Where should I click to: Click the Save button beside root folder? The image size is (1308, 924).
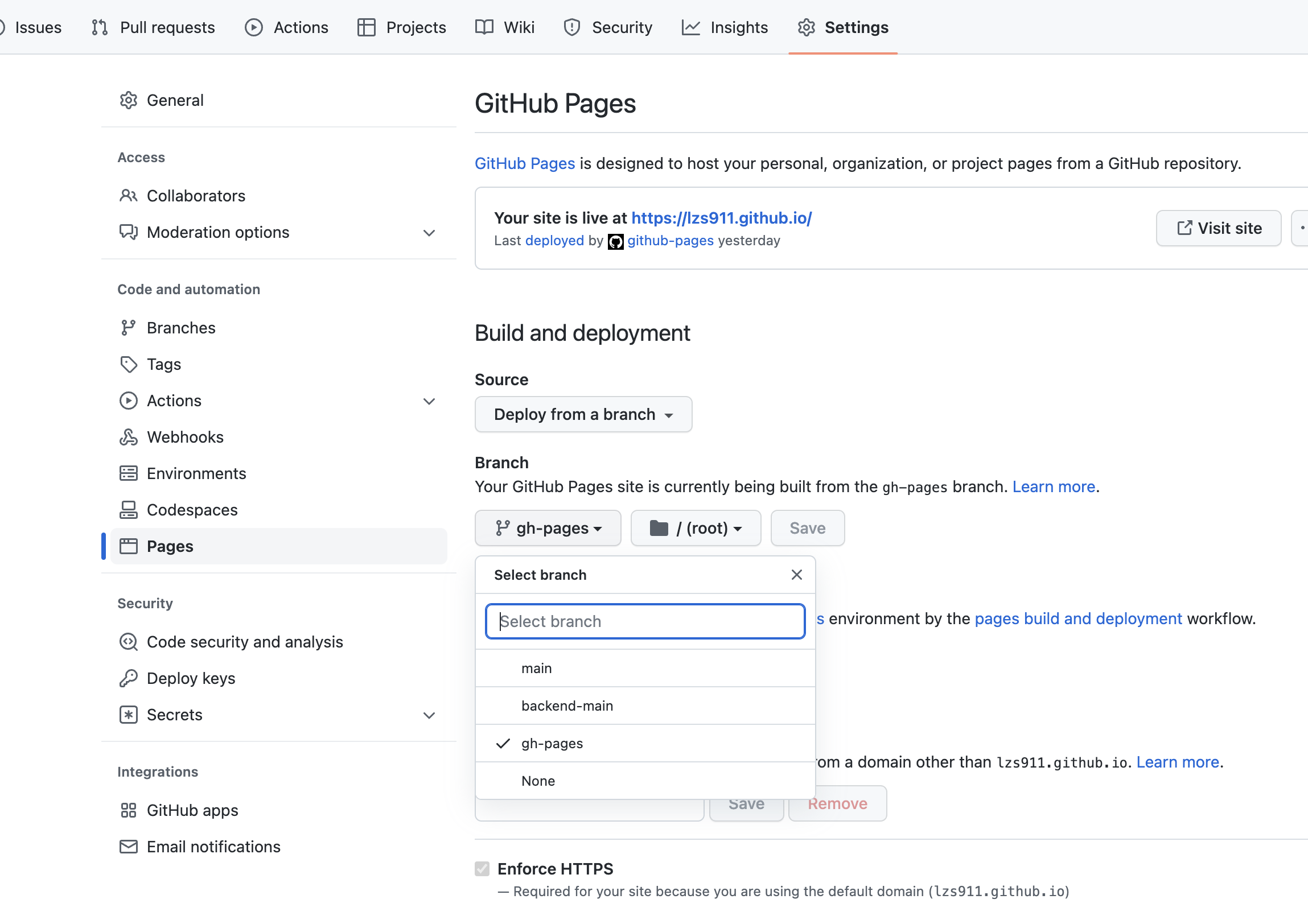(x=807, y=529)
